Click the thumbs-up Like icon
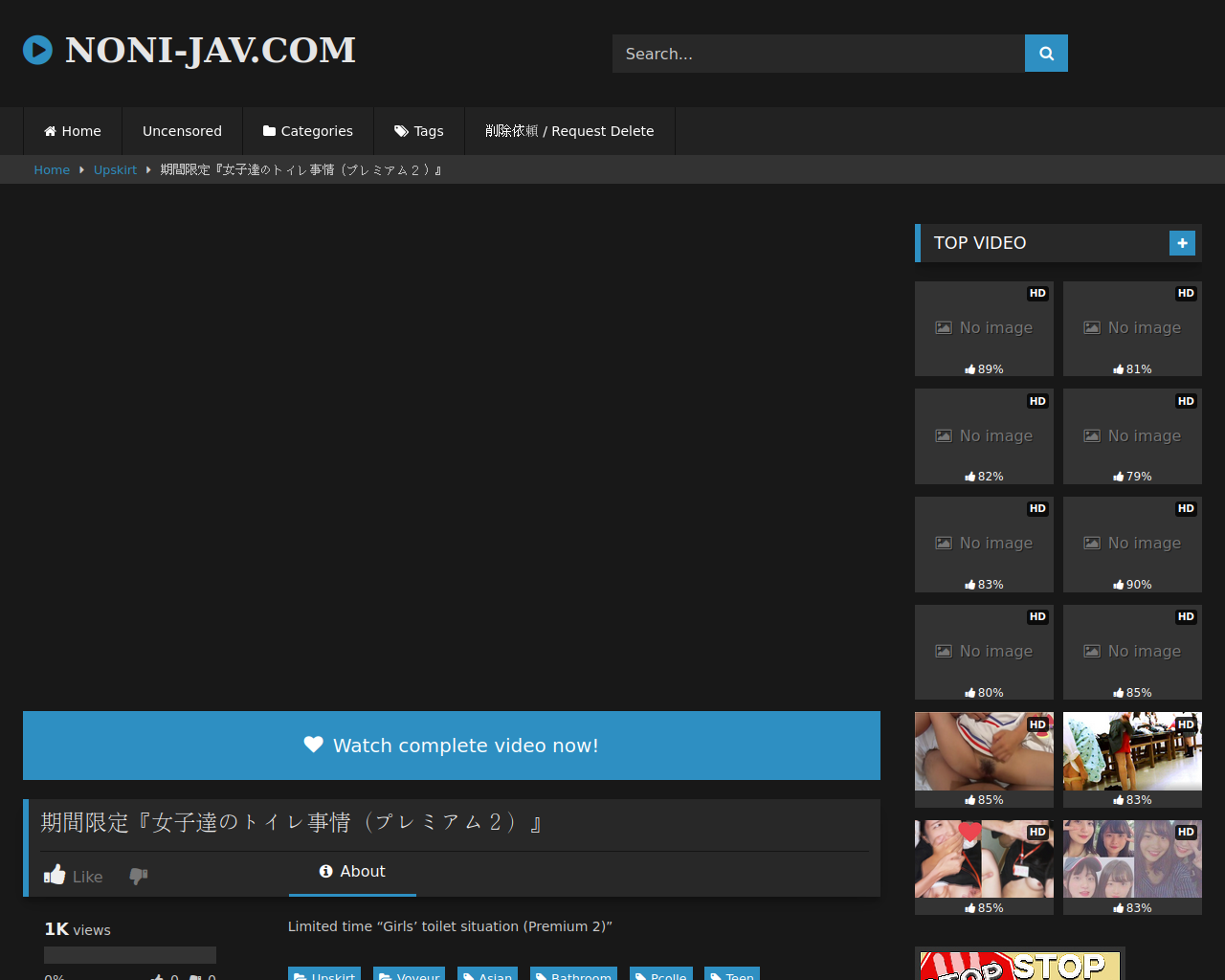The height and width of the screenshot is (980, 1225). pos(56,875)
